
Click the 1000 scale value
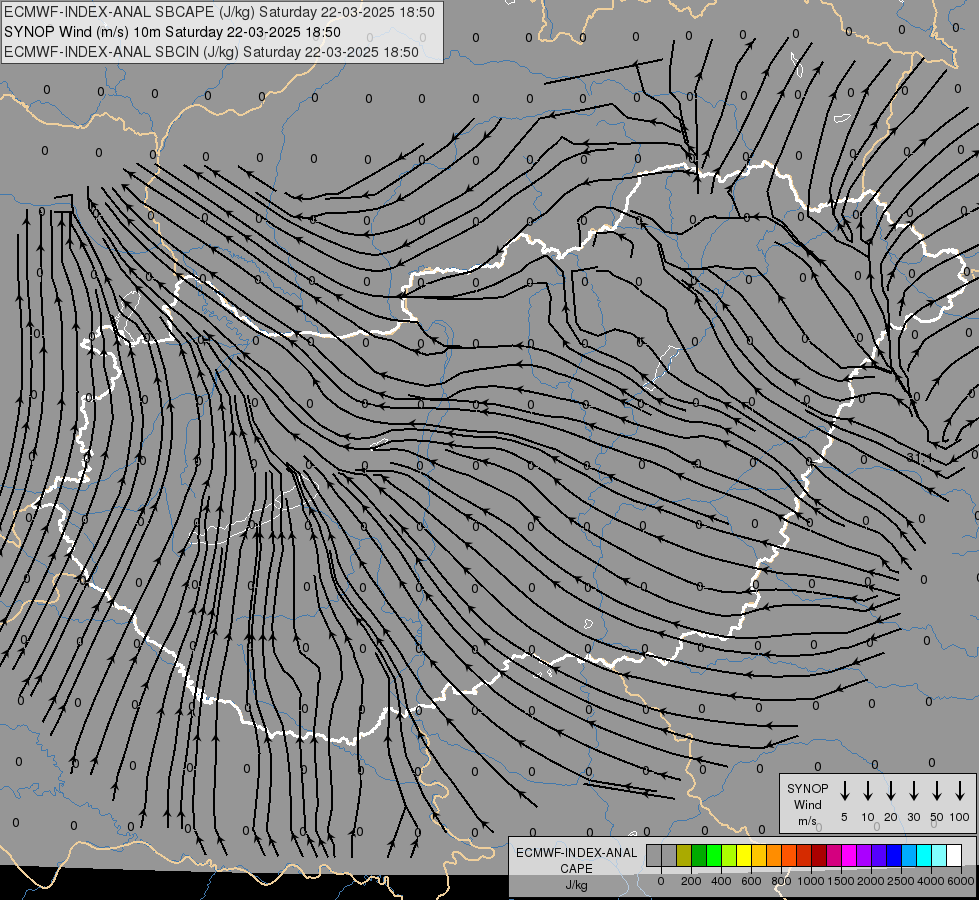(810, 881)
